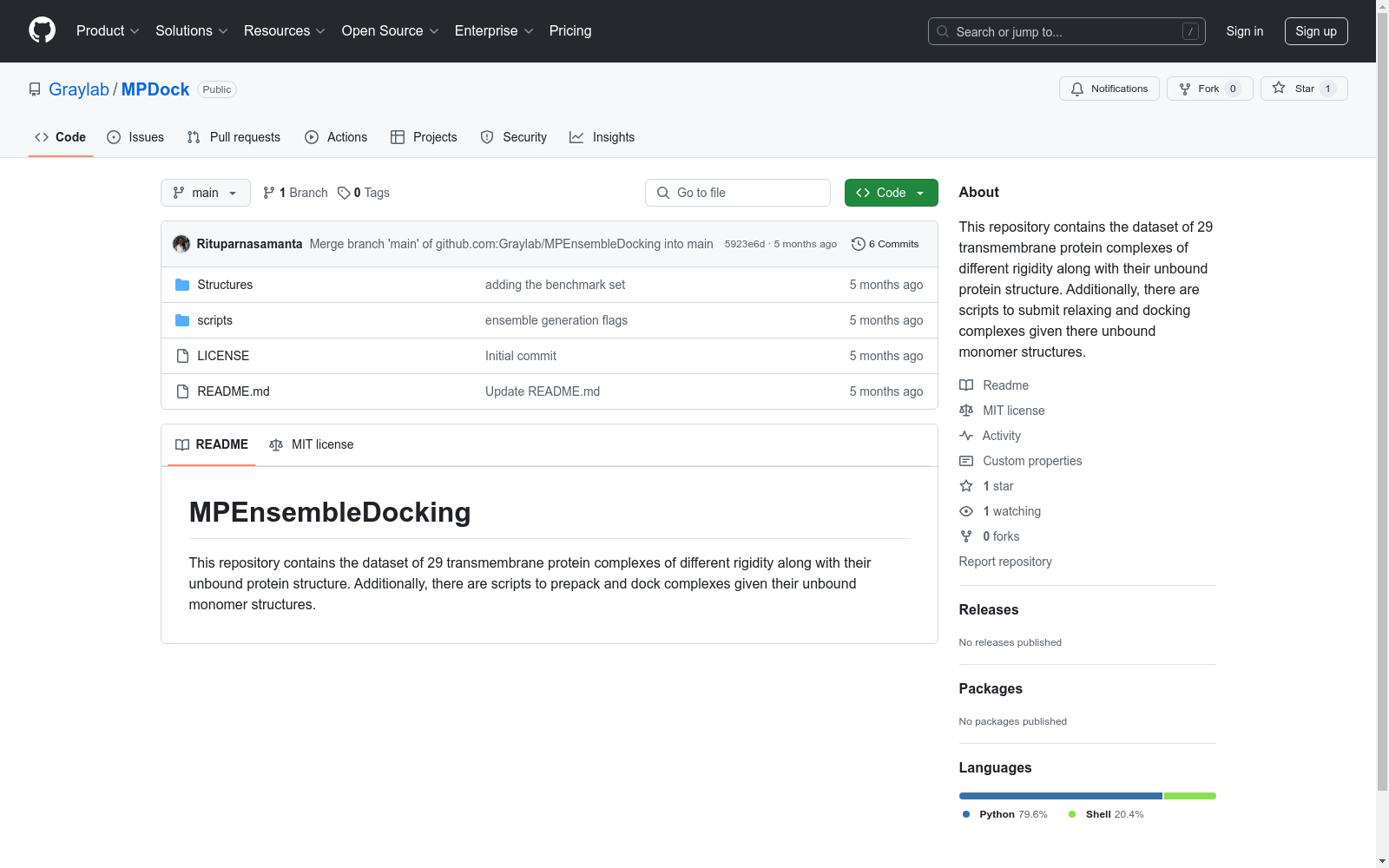Click the green Shell language bar segment
This screenshot has height=868, width=1389.
coord(1190,796)
